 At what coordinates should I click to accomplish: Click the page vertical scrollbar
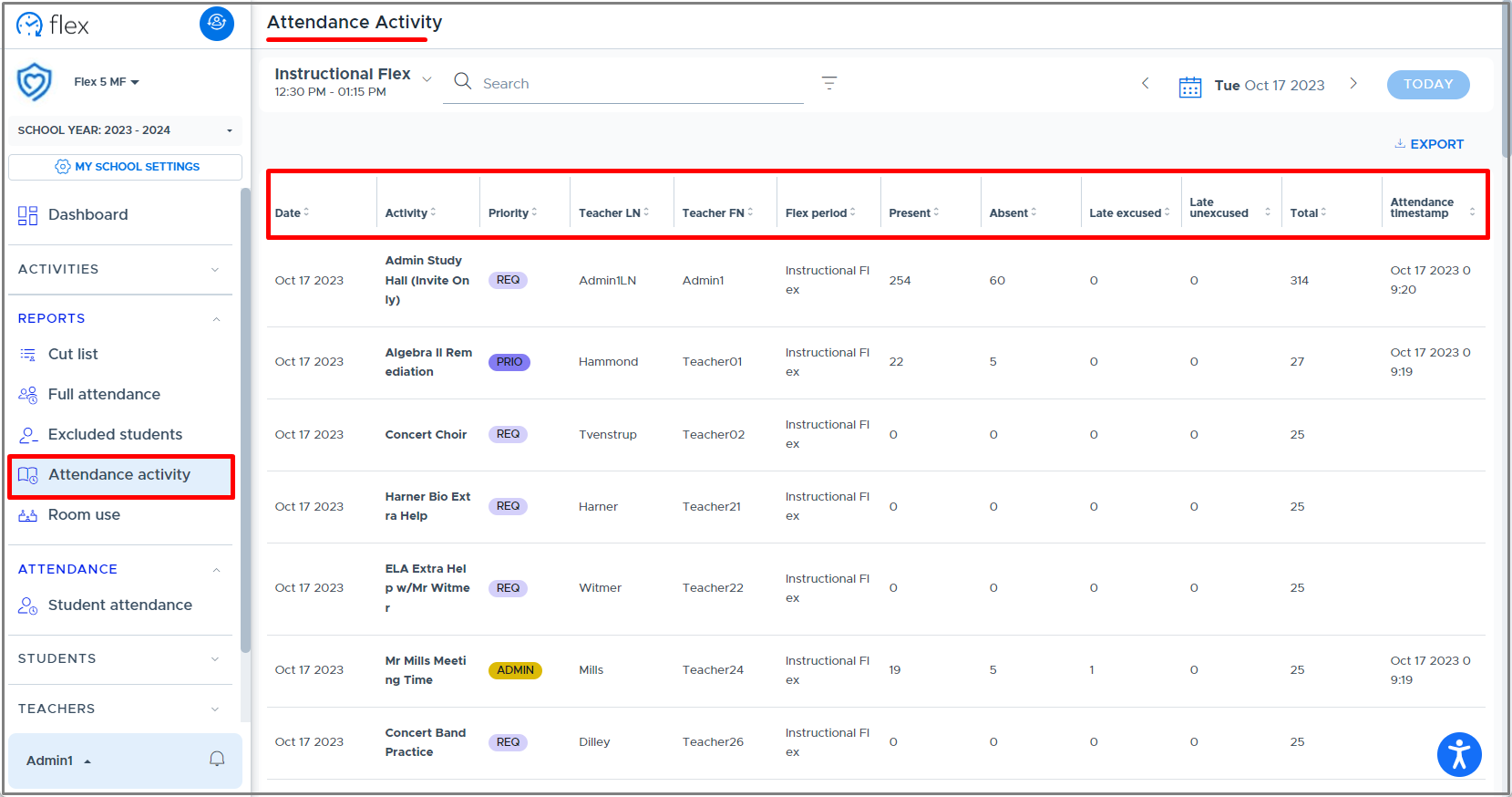coord(1506,82)
